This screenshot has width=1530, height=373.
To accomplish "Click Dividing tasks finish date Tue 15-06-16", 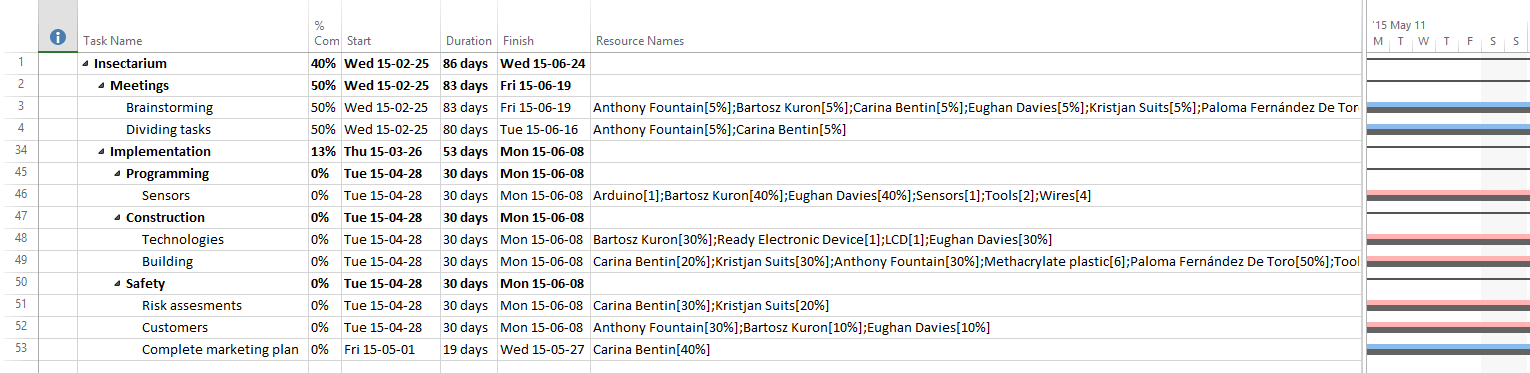I will [x=543, y=130].
